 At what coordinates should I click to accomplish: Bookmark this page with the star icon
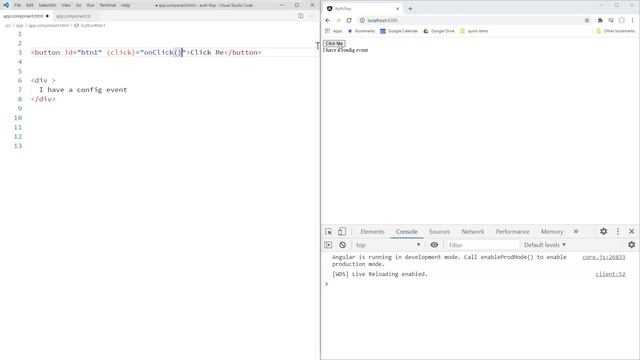(587, 20)
